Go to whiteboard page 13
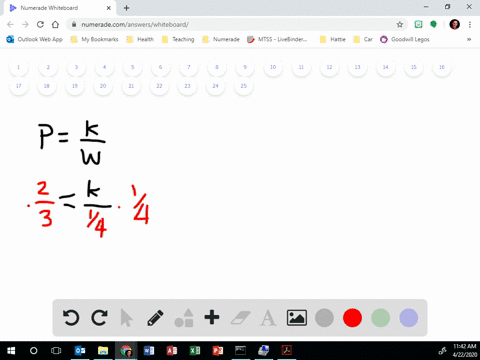Image resolution: width=480 pixels, height=360 pixels. pyautogui.click(x=357, y=67)
